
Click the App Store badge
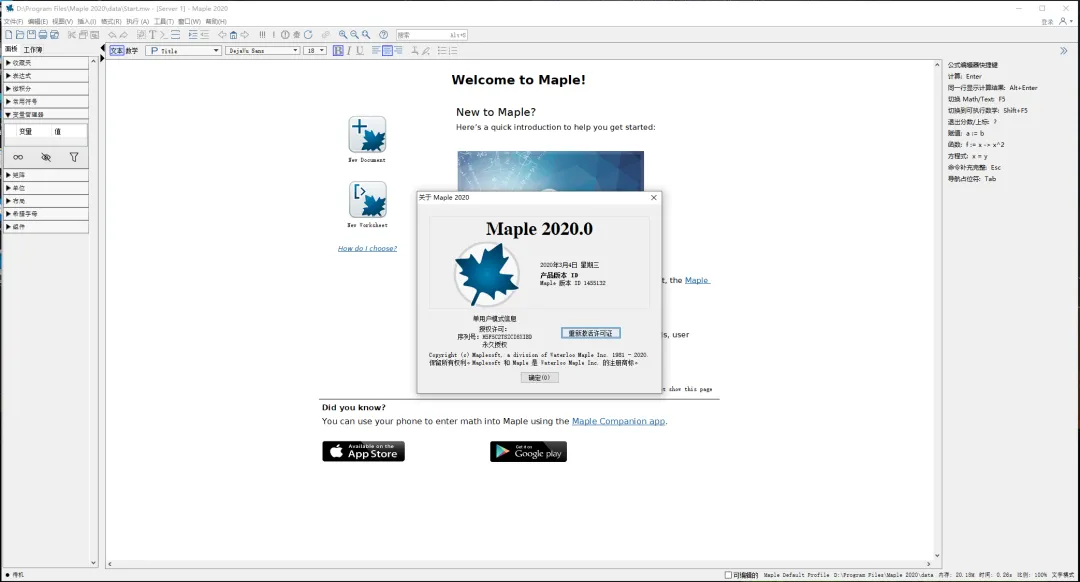363,451
